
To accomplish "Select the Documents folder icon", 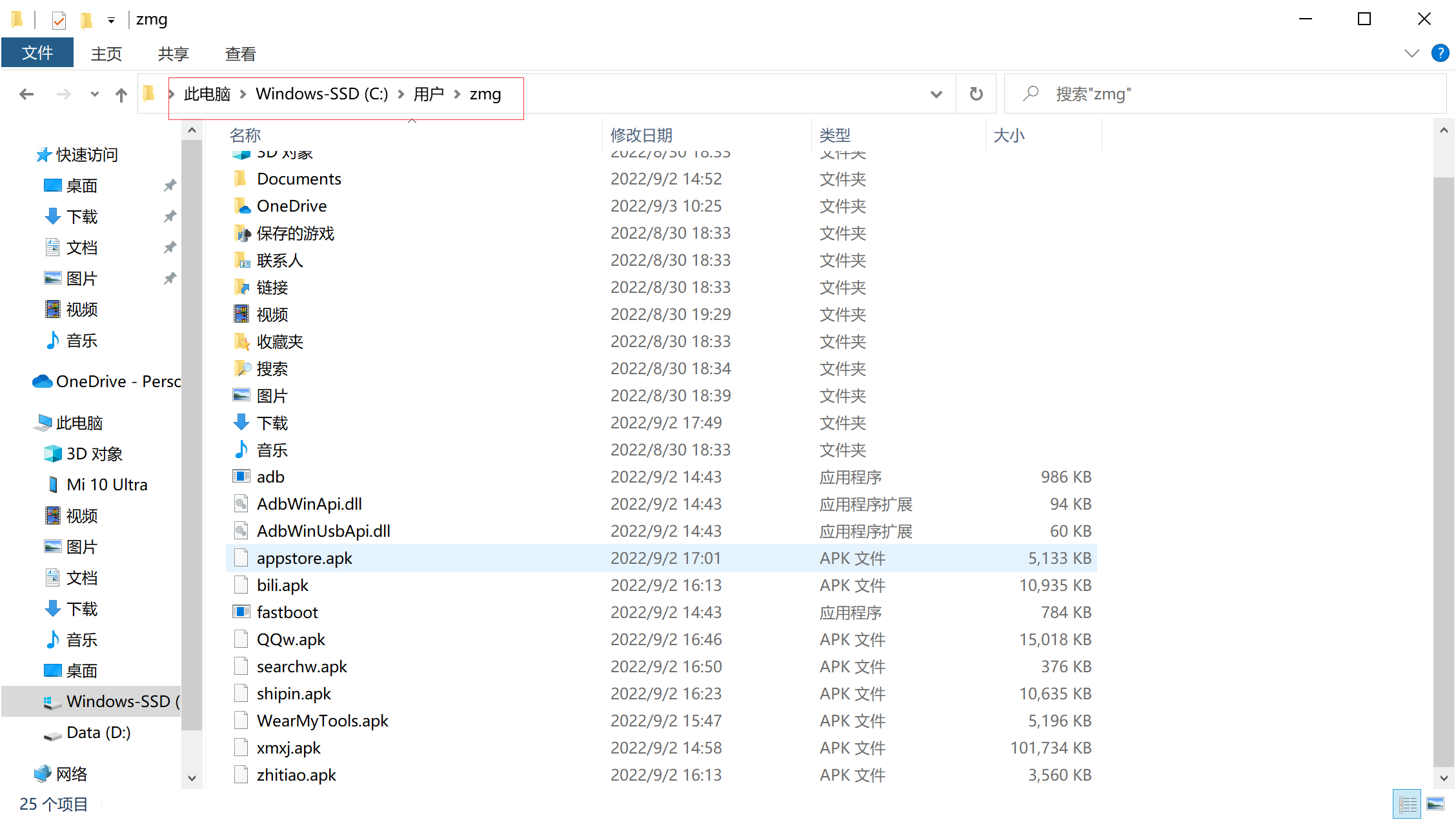I will (x=241, y=178).
